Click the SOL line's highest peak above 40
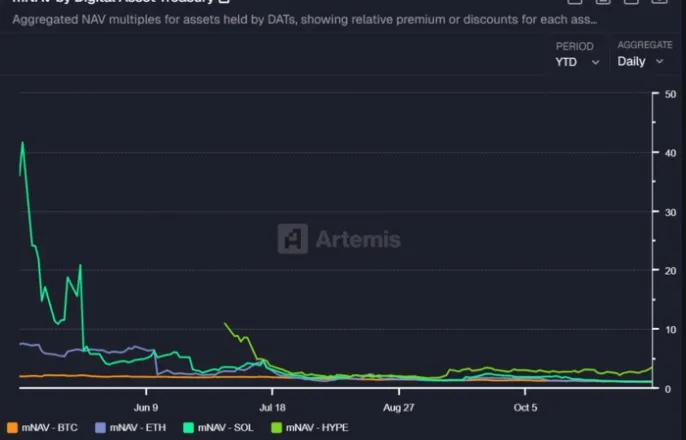Image resolution: width=686 pixels, height=440 pixels. (x=23, y=142)
